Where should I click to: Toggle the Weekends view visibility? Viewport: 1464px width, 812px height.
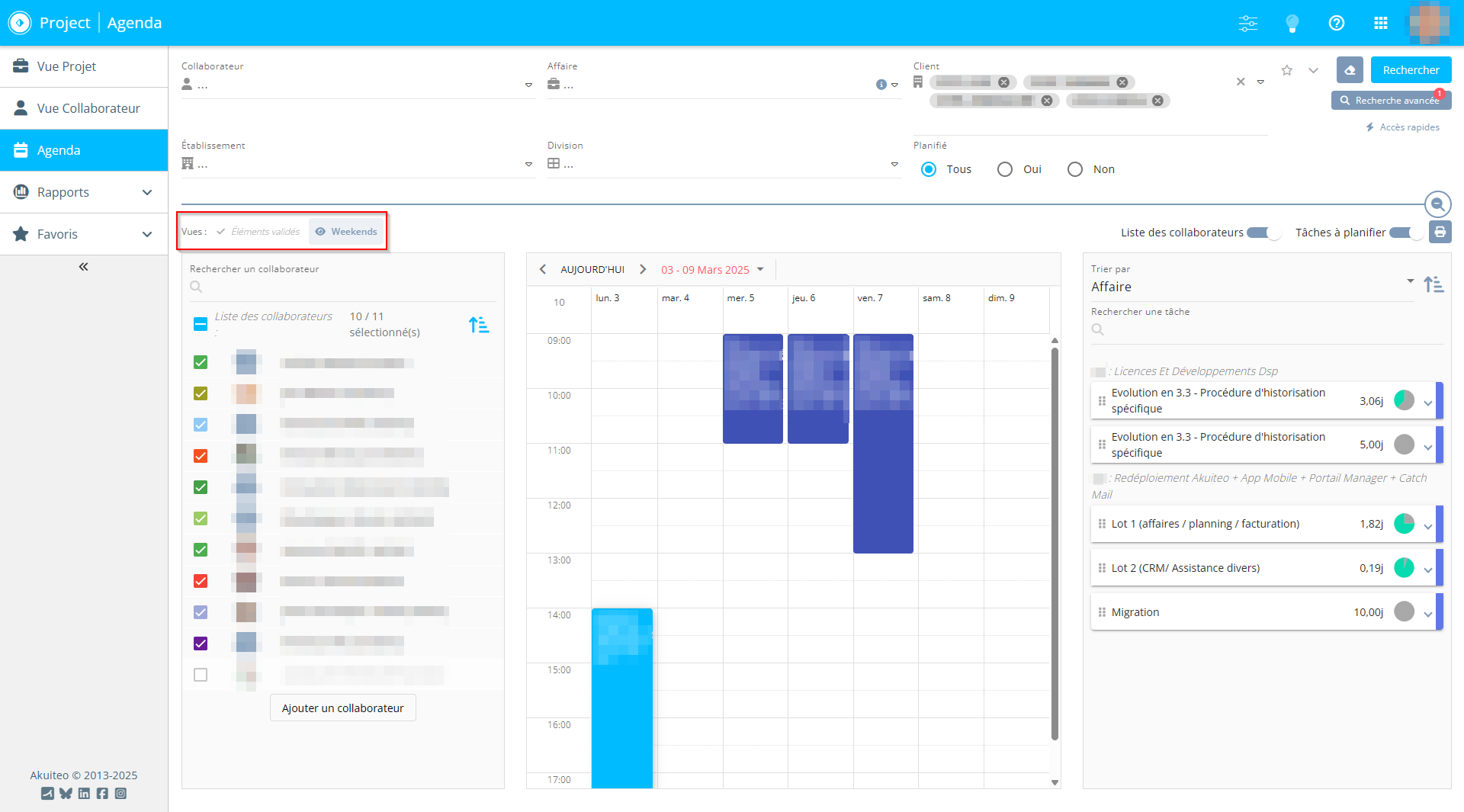(346, 232)
